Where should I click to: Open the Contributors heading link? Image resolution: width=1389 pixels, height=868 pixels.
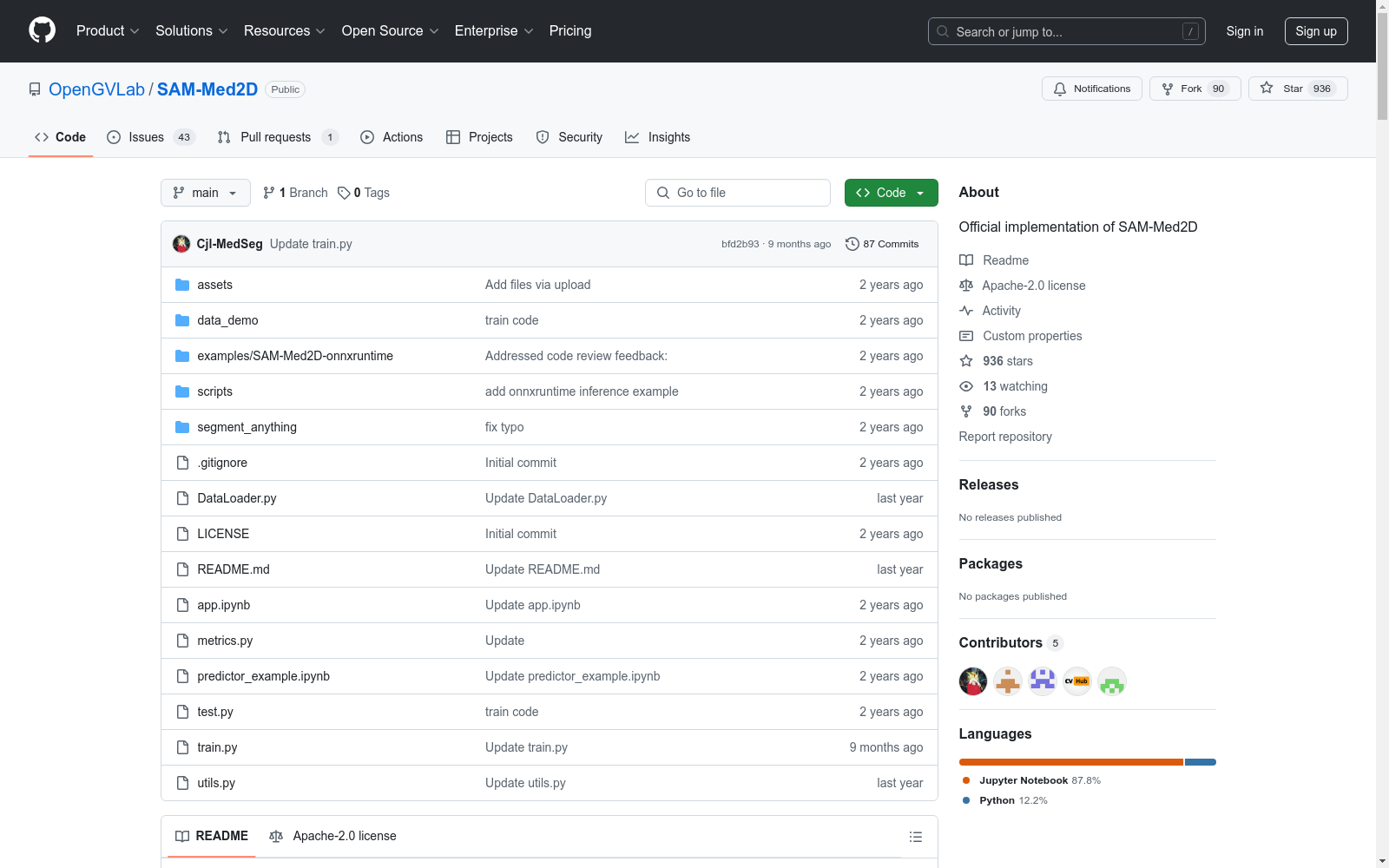tap(1010, 642)
